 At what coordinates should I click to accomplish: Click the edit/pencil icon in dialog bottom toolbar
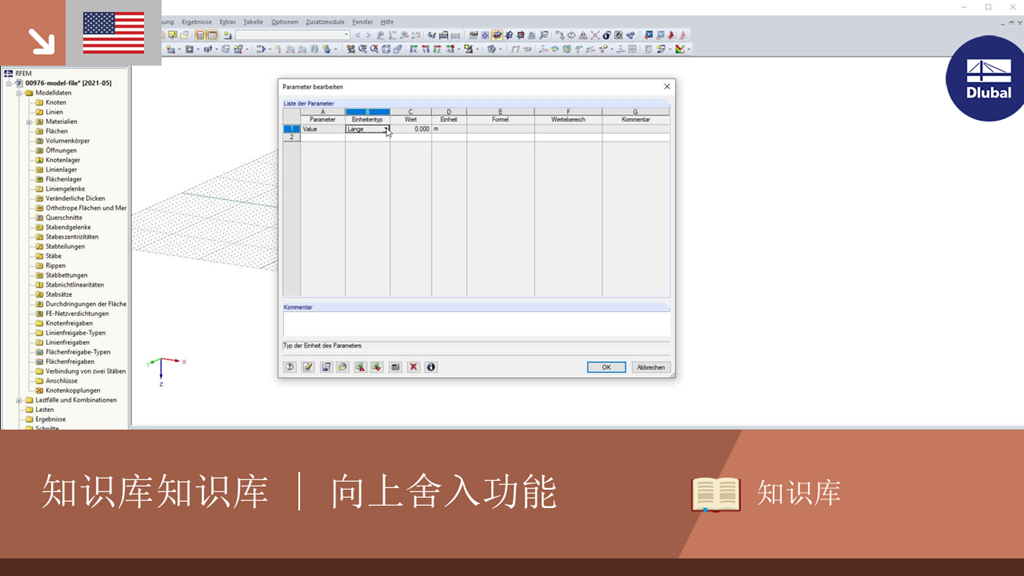(x=308, y=367)
